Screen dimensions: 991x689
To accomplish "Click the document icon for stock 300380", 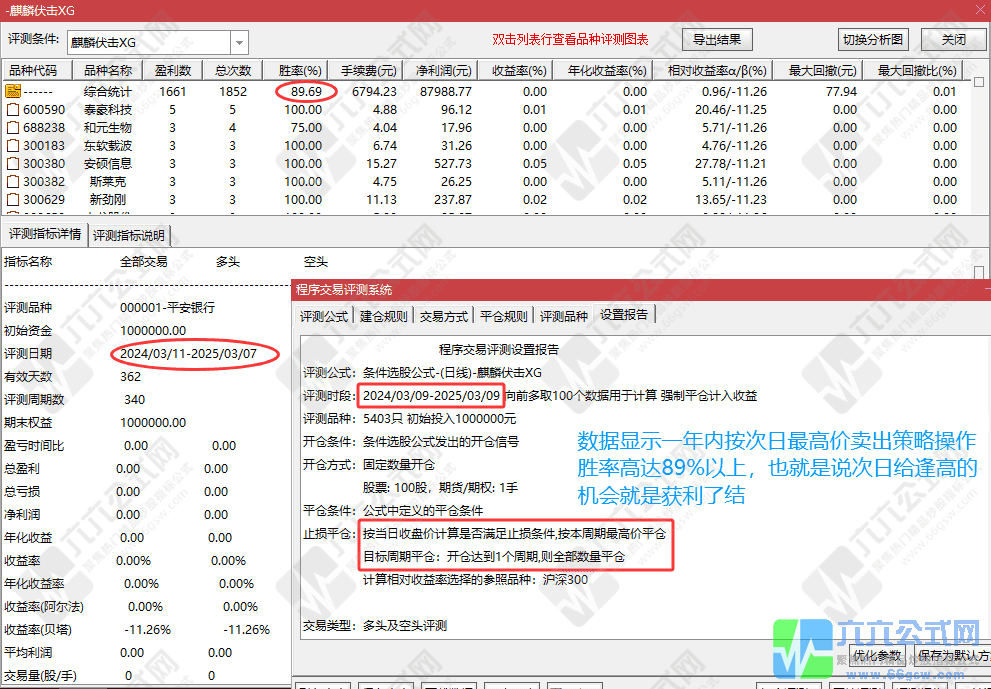I will [x=13, y=164].
